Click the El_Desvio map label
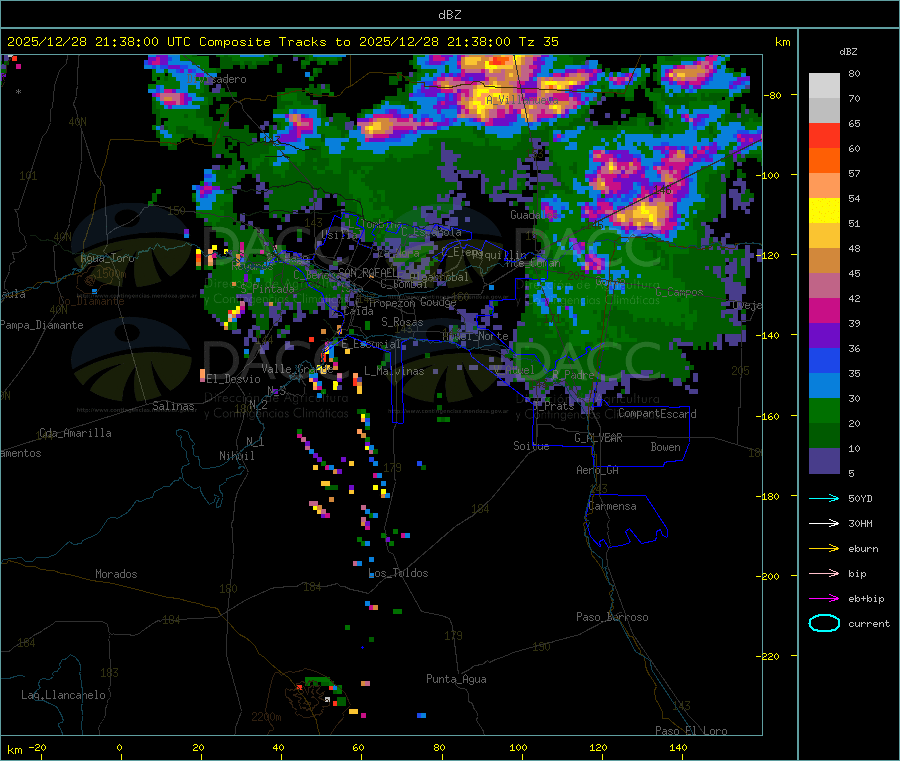 233,379
